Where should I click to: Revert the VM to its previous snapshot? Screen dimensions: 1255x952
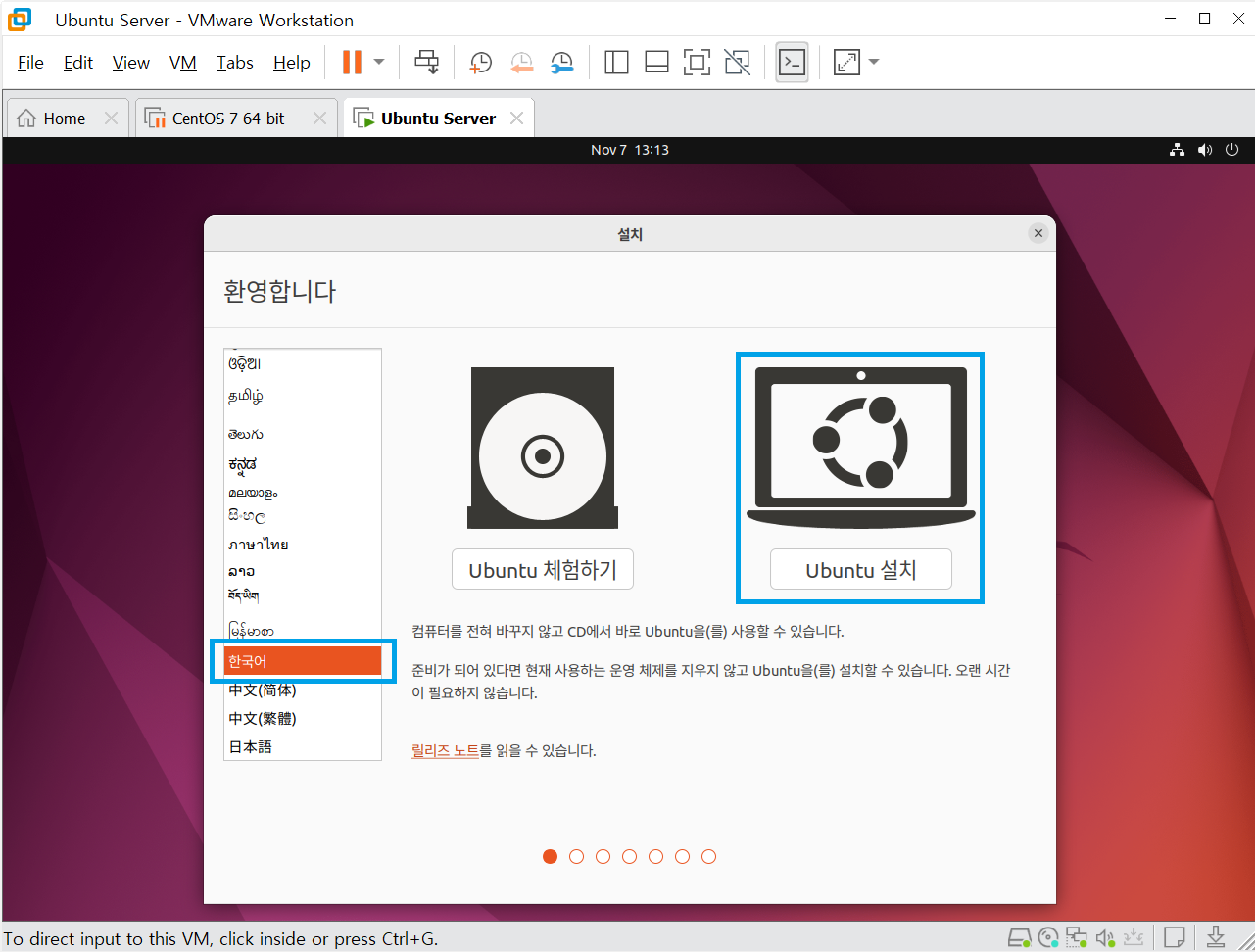tap(521, 63)
